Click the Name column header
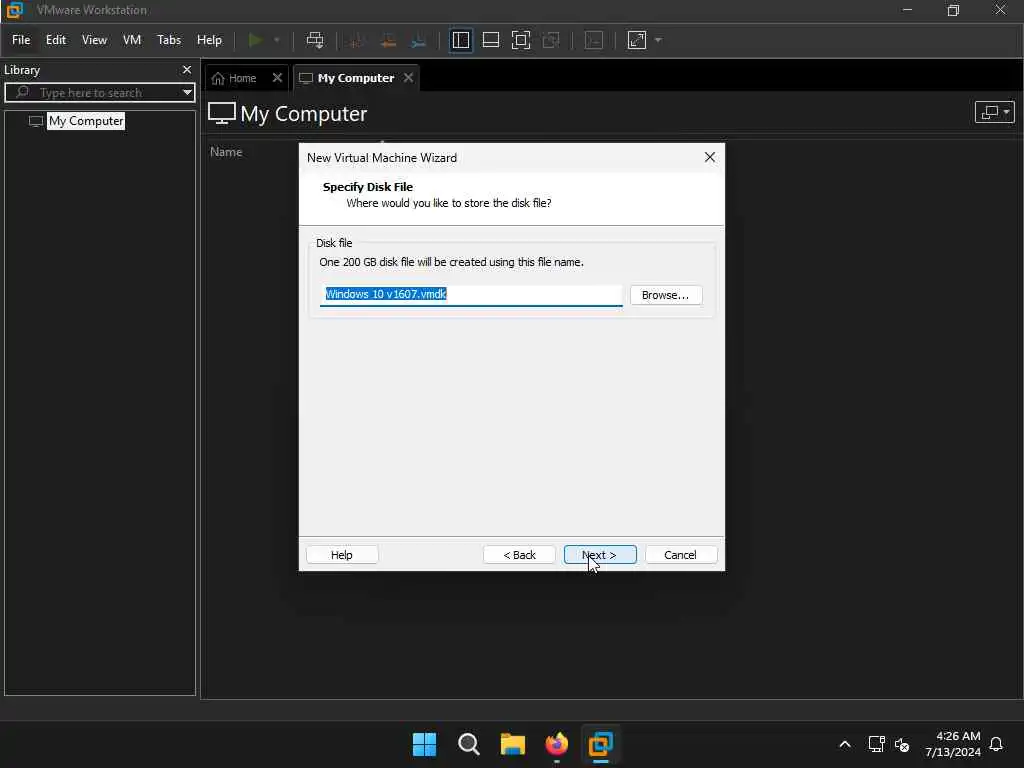The image size is (1024, 768). pos(226,152)
